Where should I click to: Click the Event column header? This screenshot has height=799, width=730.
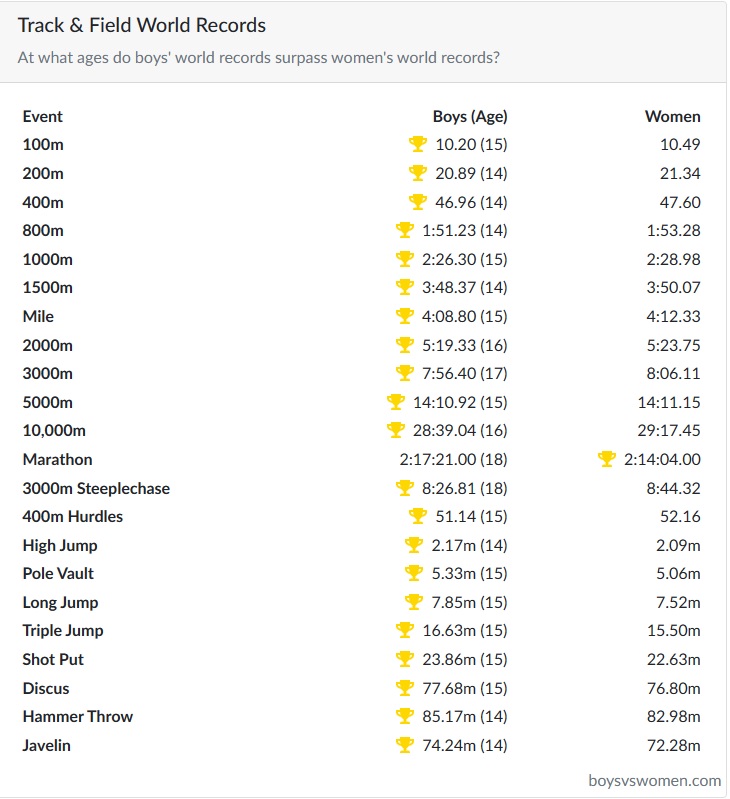43,116
